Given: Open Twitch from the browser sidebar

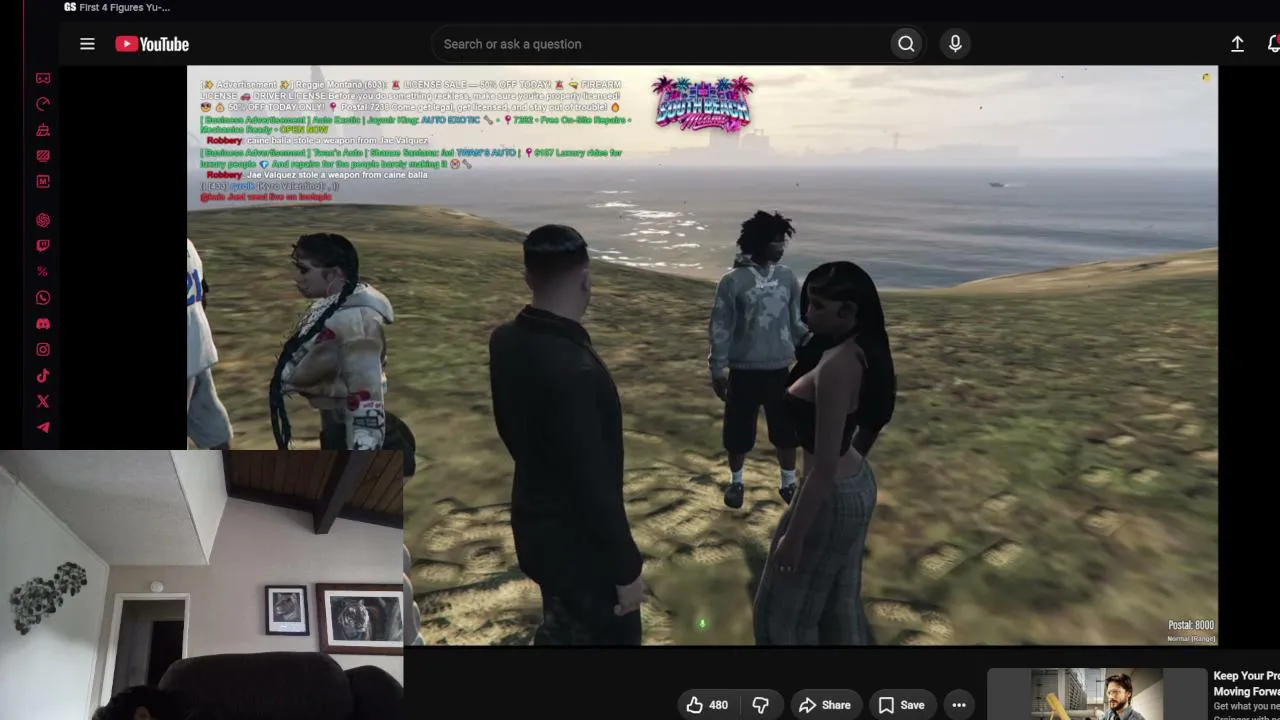Looking at the screenshot, I should tap(43, 246).
